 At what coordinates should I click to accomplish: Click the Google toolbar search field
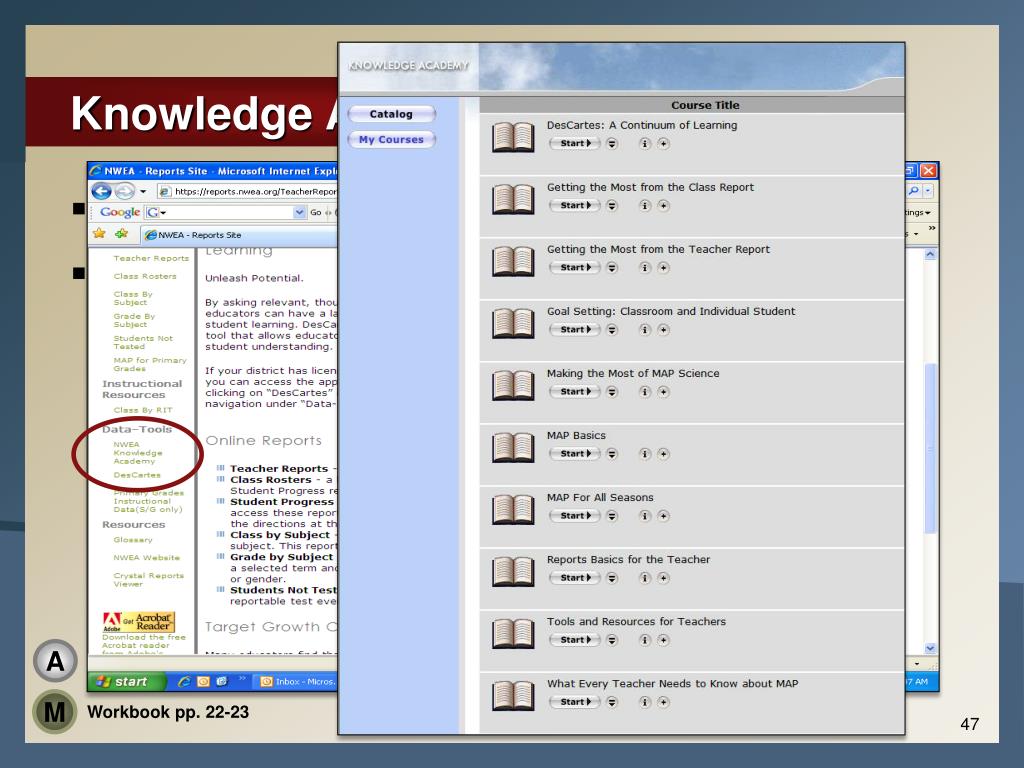(x=225, y=212)
